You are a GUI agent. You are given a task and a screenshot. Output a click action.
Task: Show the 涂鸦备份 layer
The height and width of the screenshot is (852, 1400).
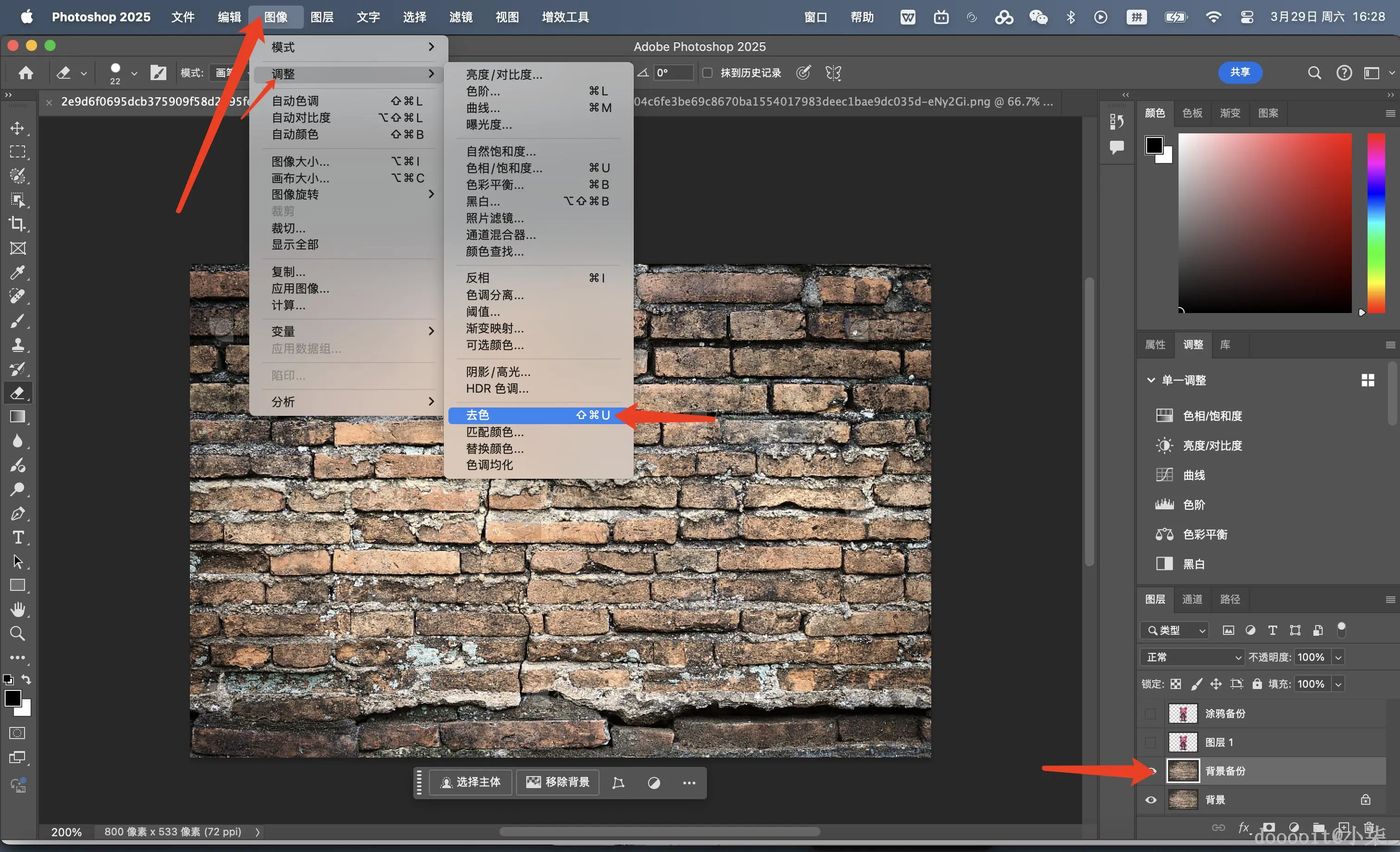click(1151, 714)
